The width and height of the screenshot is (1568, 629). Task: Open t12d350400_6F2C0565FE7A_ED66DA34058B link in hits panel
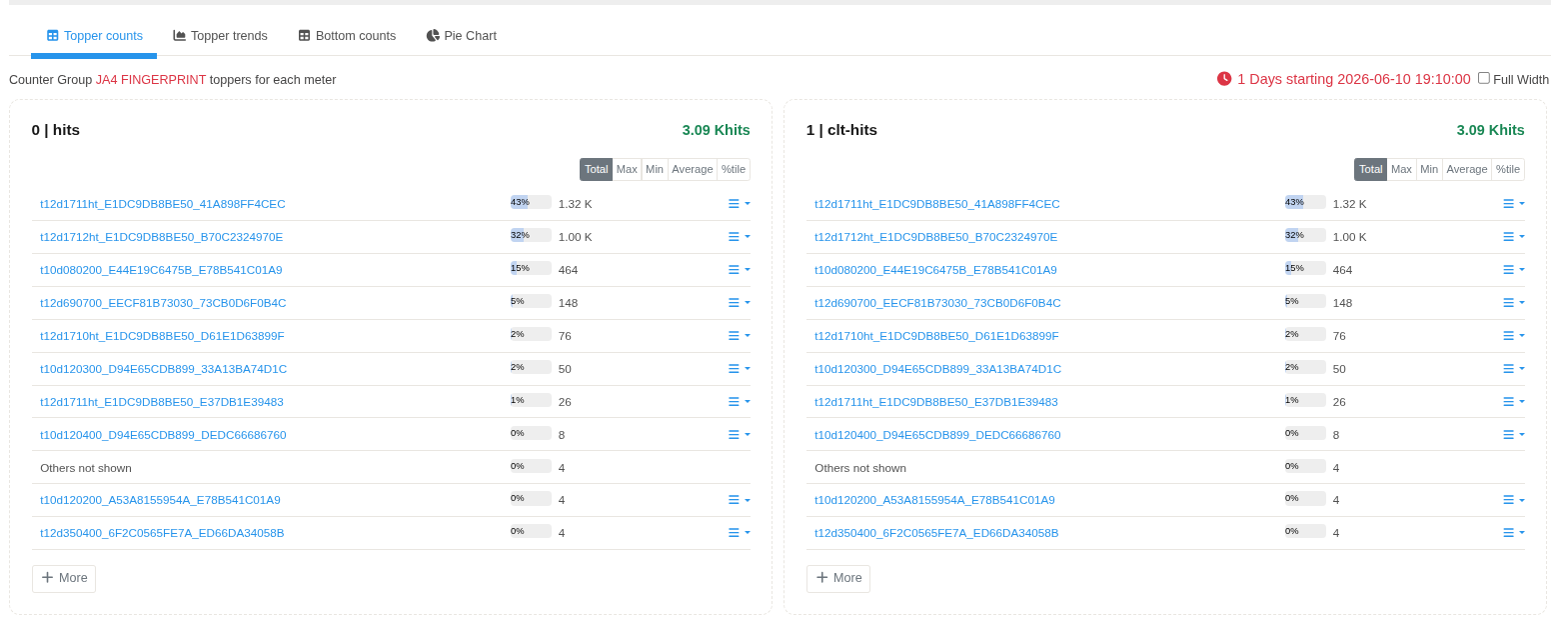162,533
